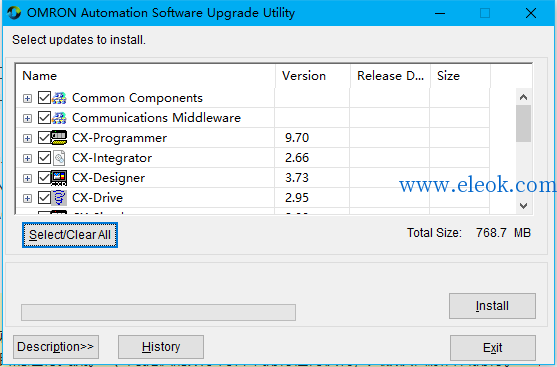Expand the Common Components tree node
This screenshot has height=367, width=557.
click(x=27, y=98)
